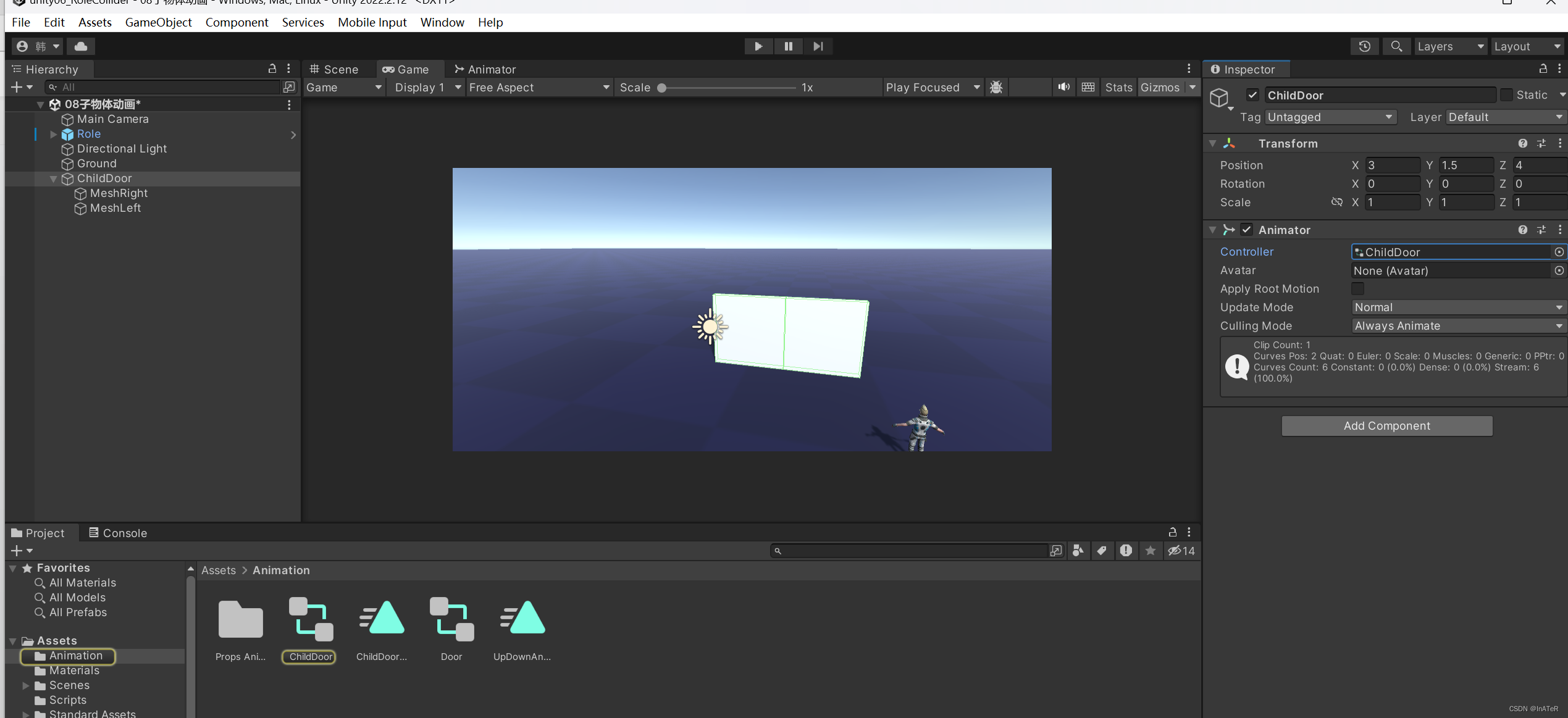Viewport: 1568px width, 718px height.
Task: Open the undo history icon
Action: pos(1364,46)
